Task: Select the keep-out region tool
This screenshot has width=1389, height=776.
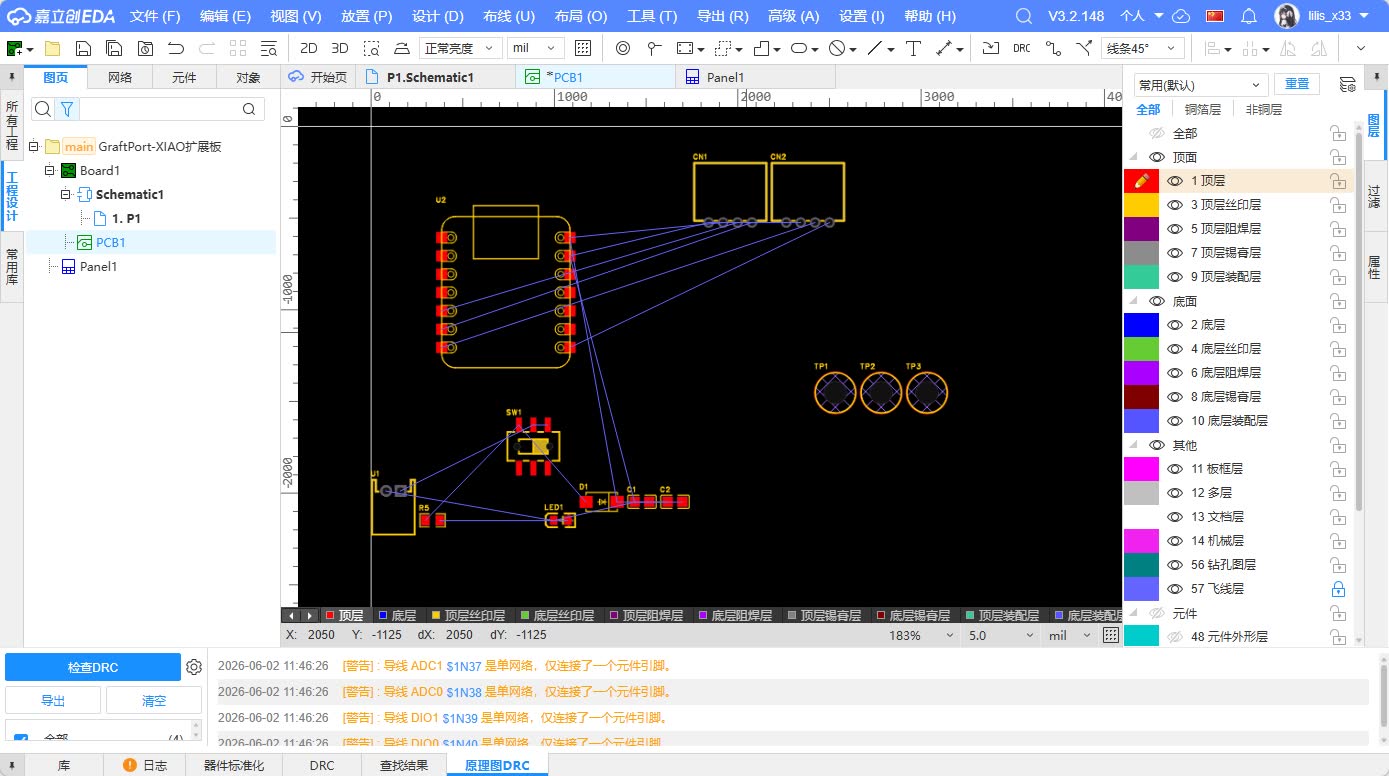Action: tap(837, 48)
